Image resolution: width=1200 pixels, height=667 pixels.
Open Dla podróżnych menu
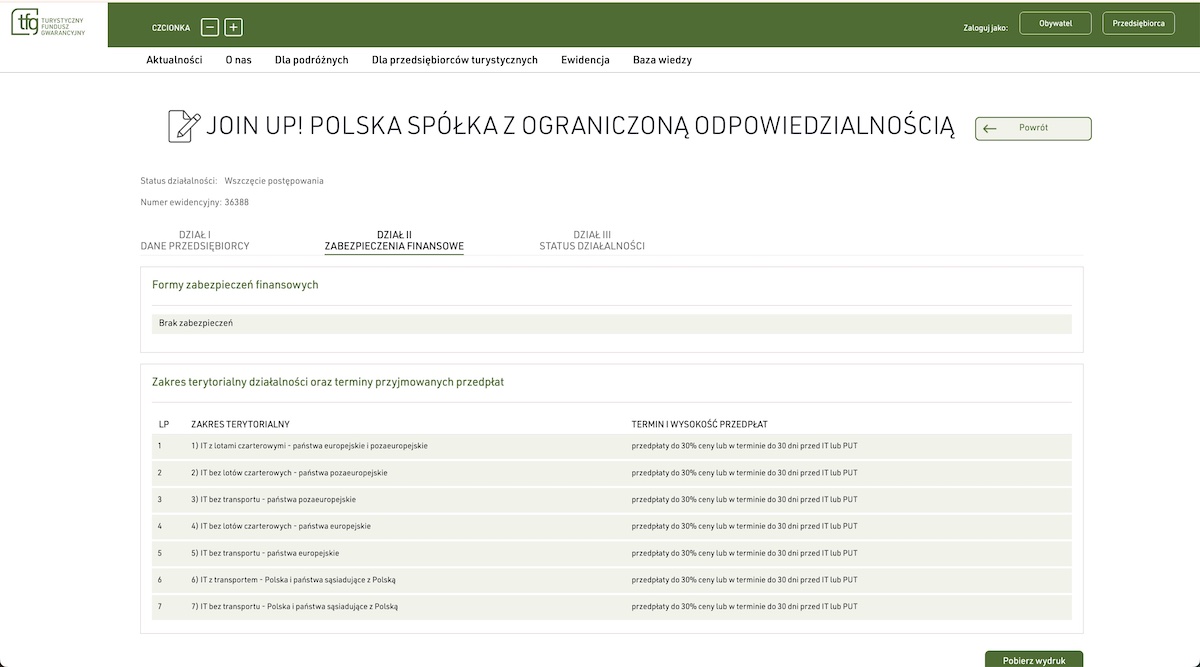(312, 60)
